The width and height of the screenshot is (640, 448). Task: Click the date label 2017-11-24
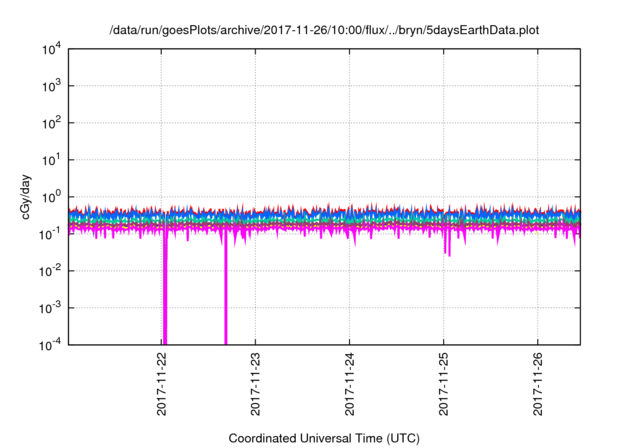349,384
